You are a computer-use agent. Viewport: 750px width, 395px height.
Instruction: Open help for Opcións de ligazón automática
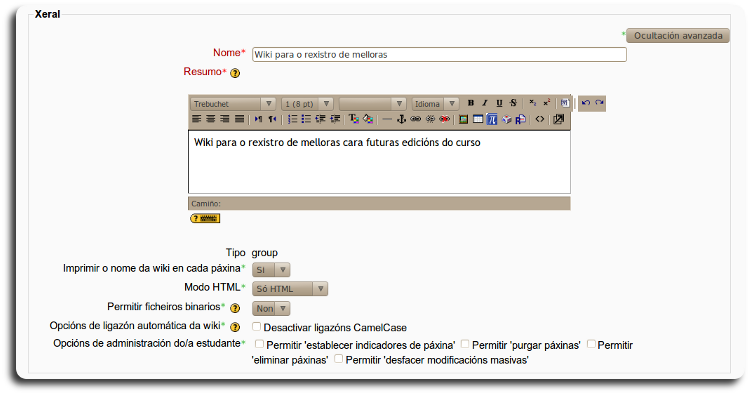235,327
